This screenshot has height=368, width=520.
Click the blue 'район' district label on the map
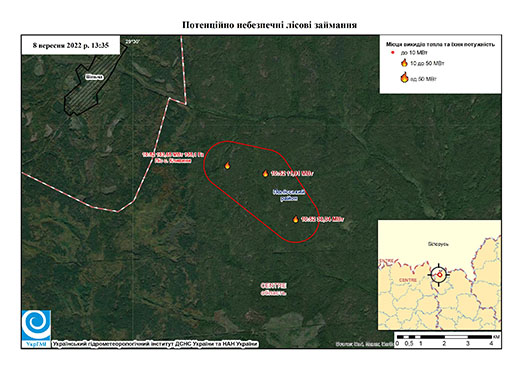coord(289,195)
